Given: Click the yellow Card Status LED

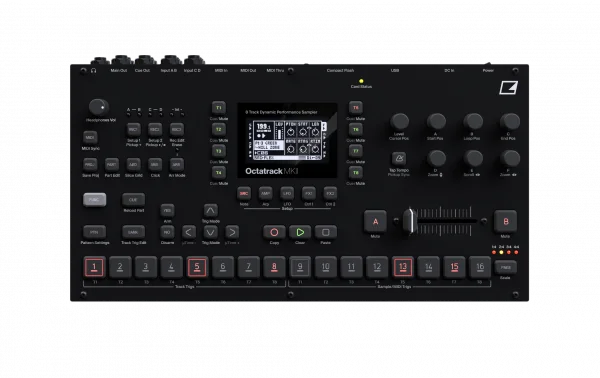Looking at the screenshot, I should coord(361,81).
